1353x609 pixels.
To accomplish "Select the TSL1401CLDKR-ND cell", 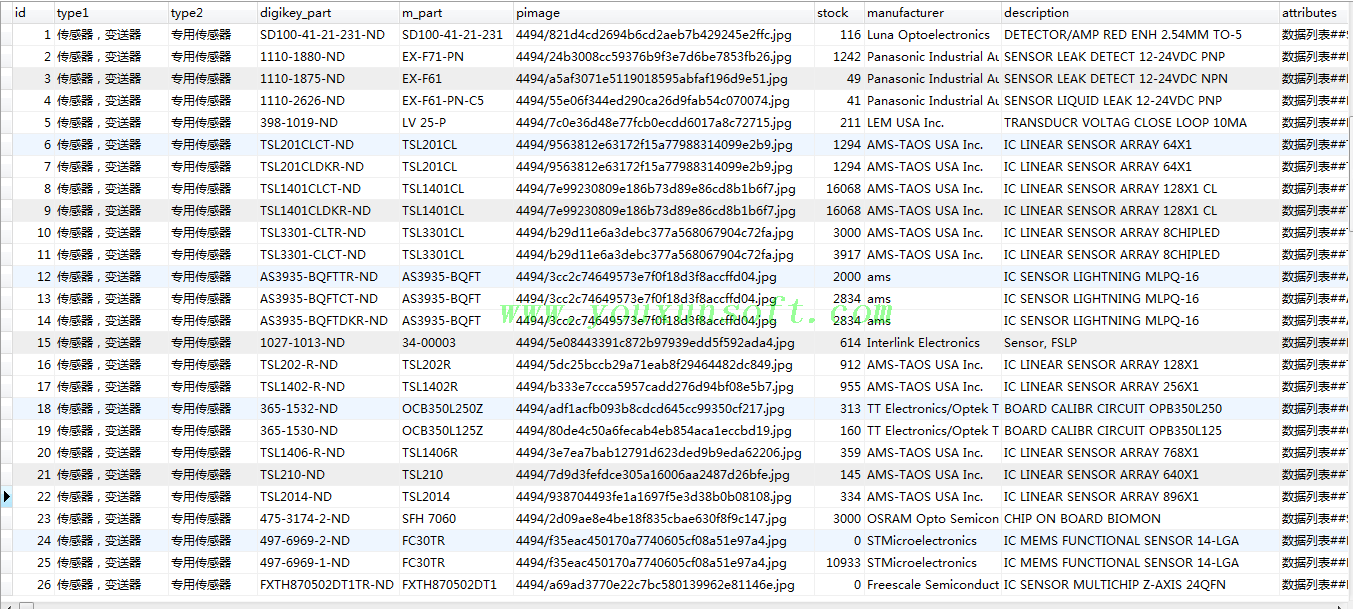I will 328,211.
